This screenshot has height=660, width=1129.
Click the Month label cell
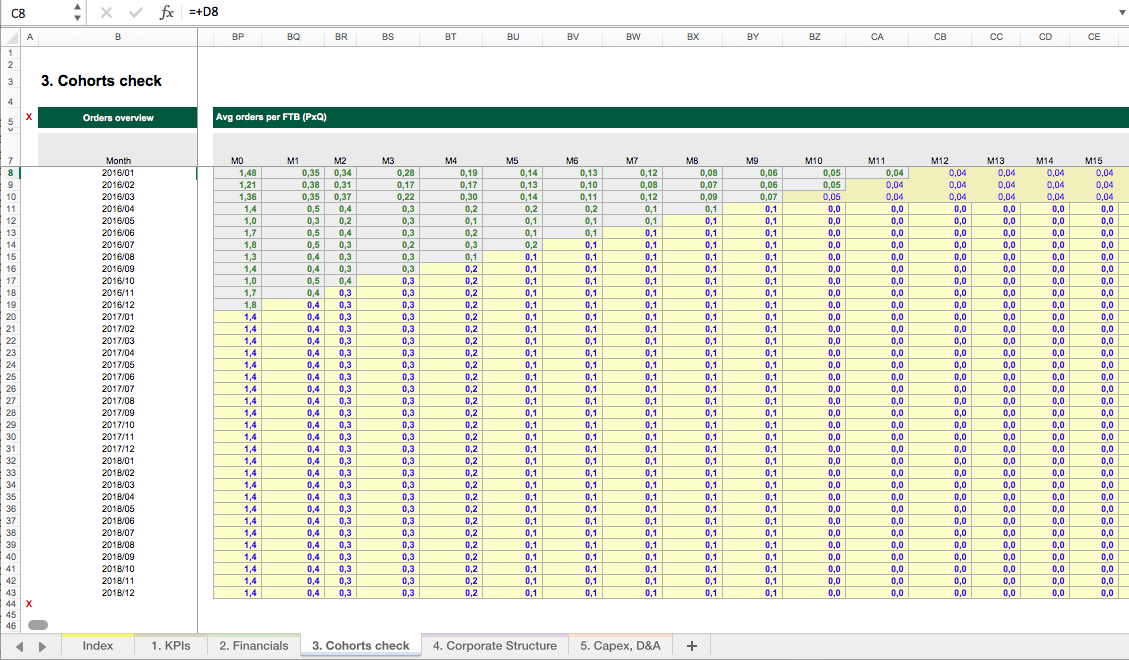click(x=117, y=161)
